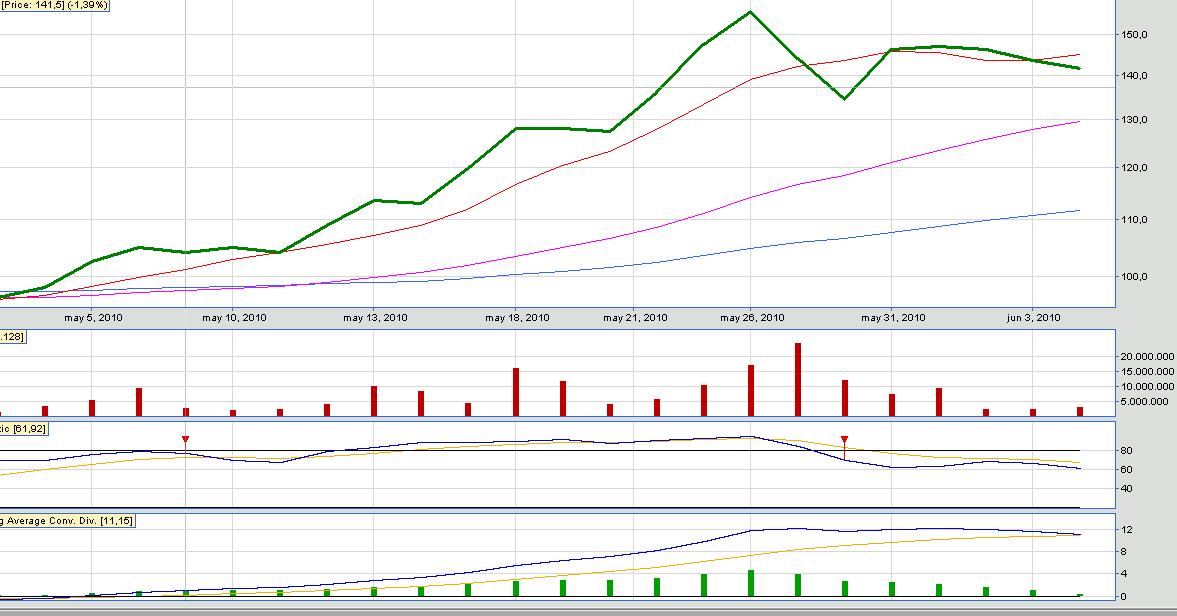The image size is (1177, 616).
Task: Click the may 13, 2010 date label
Action: (375, 318)
